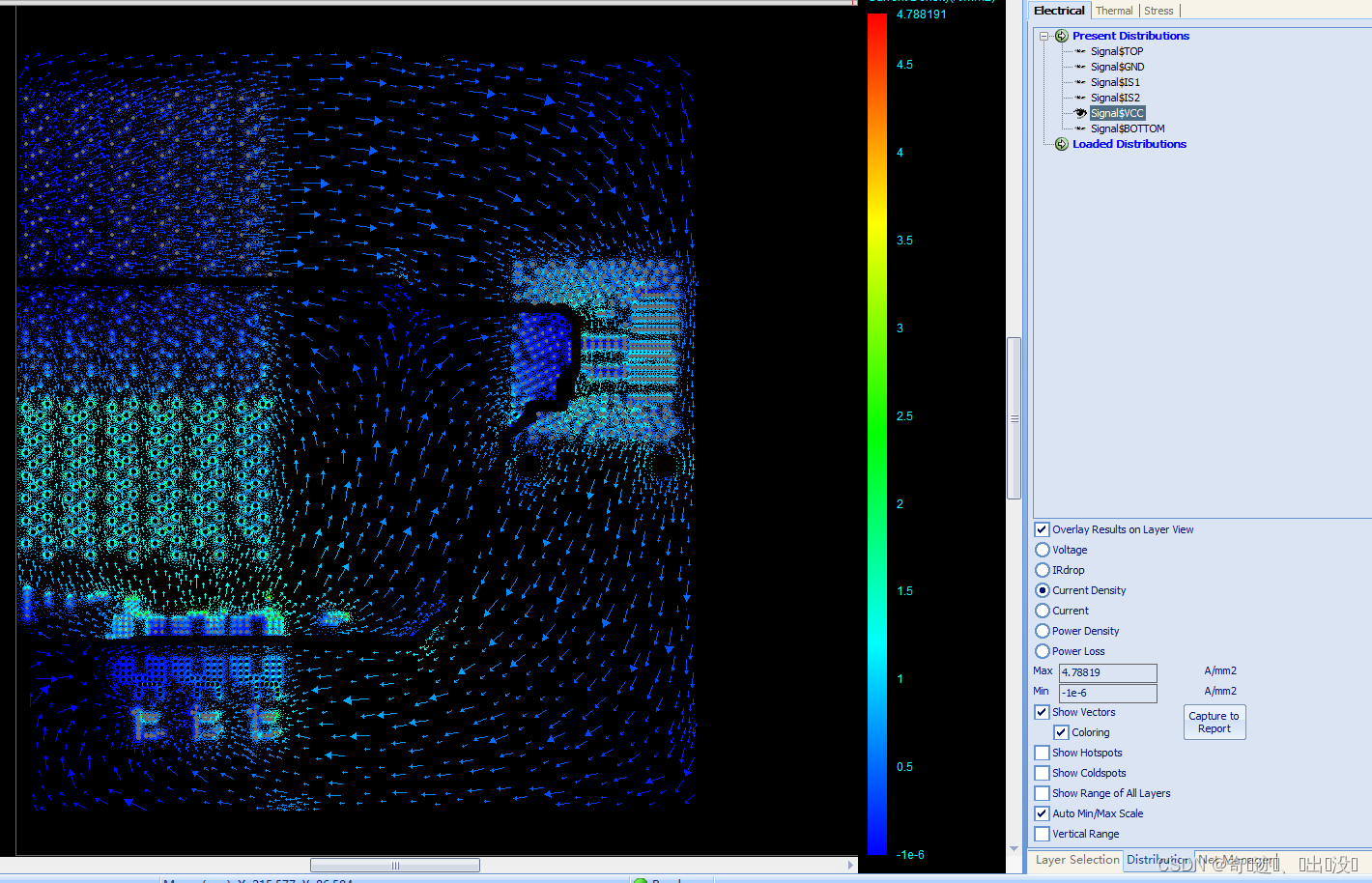Image resolution: width=1372 pixels, height=883 pixels.
Task: Collapse the Present Distributions tree node
Action: 1043,36
